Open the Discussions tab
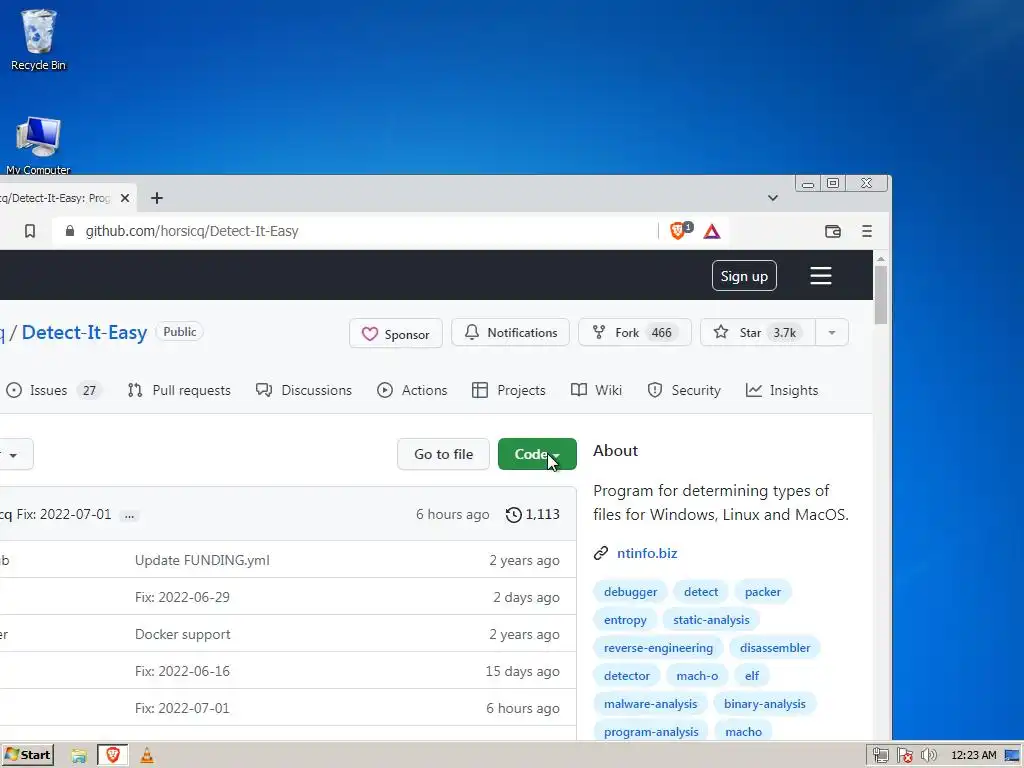This screenshot has height=768, width=1024. (304, 391)
